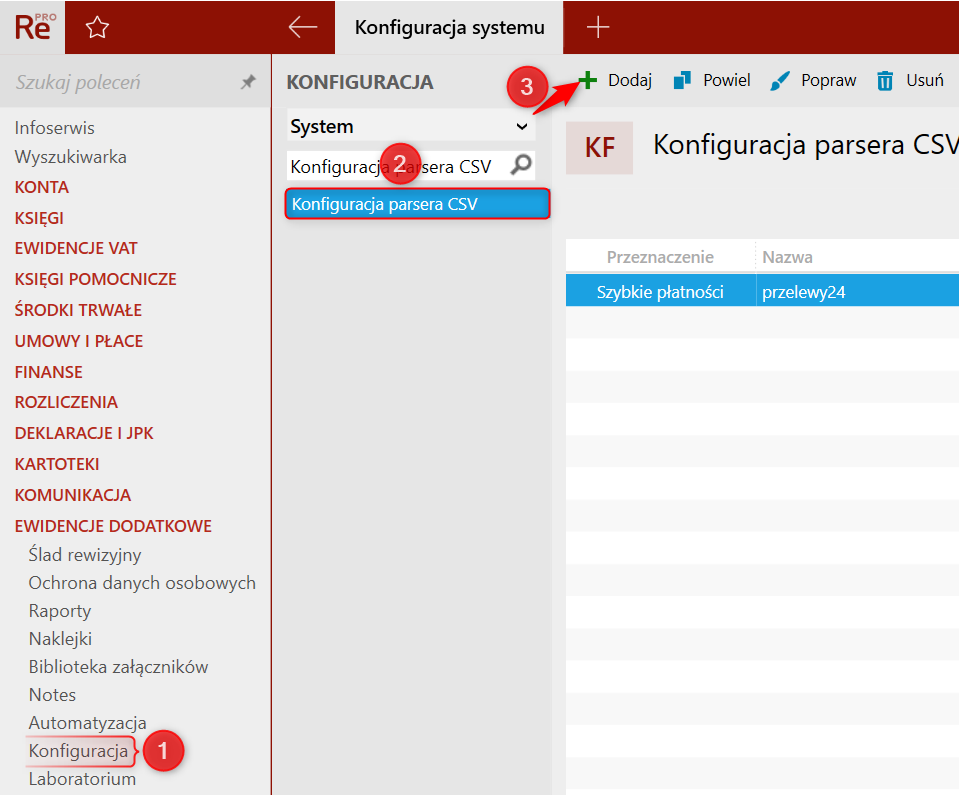
Task: Expand the KSIĘGI menu section
Action: pyautogui.click(x=39, y=218)
